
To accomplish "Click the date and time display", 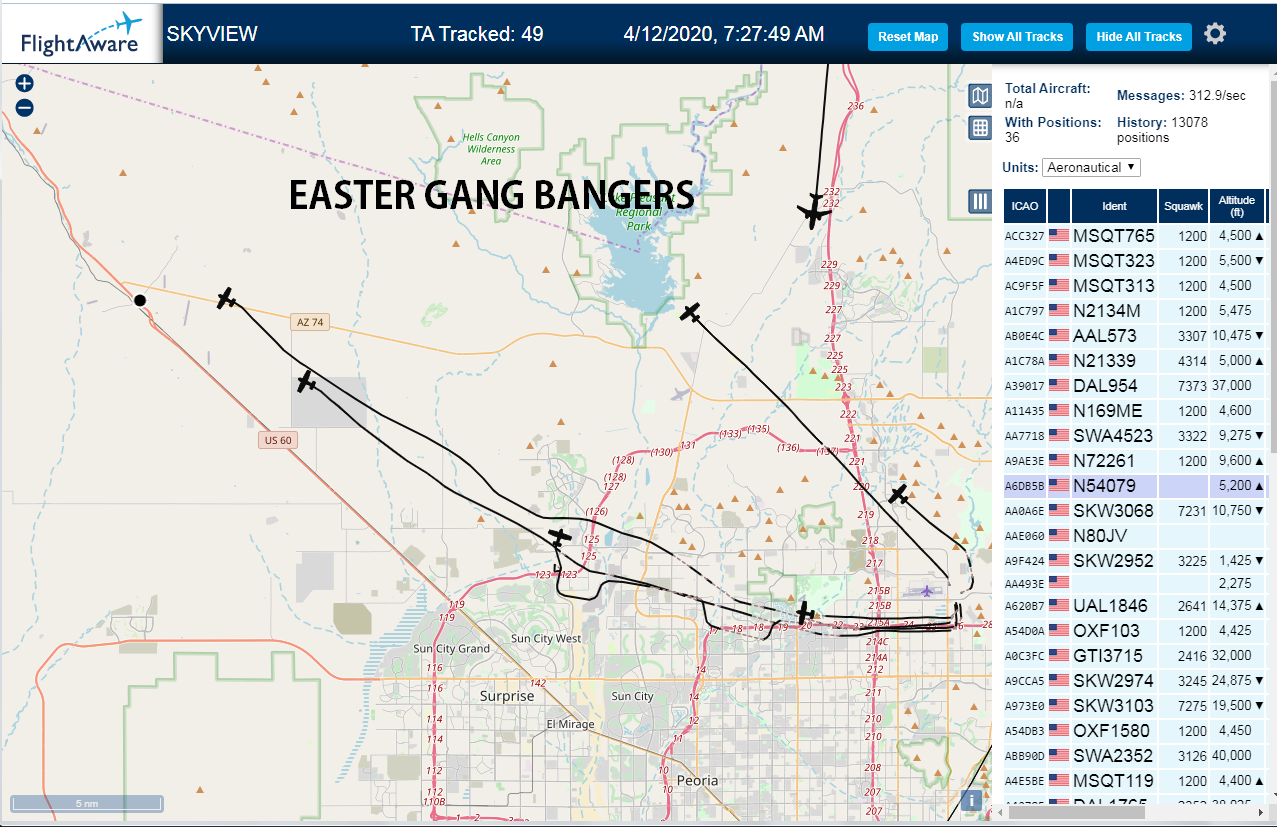I will pyautogui.click(x=724, y=34).
